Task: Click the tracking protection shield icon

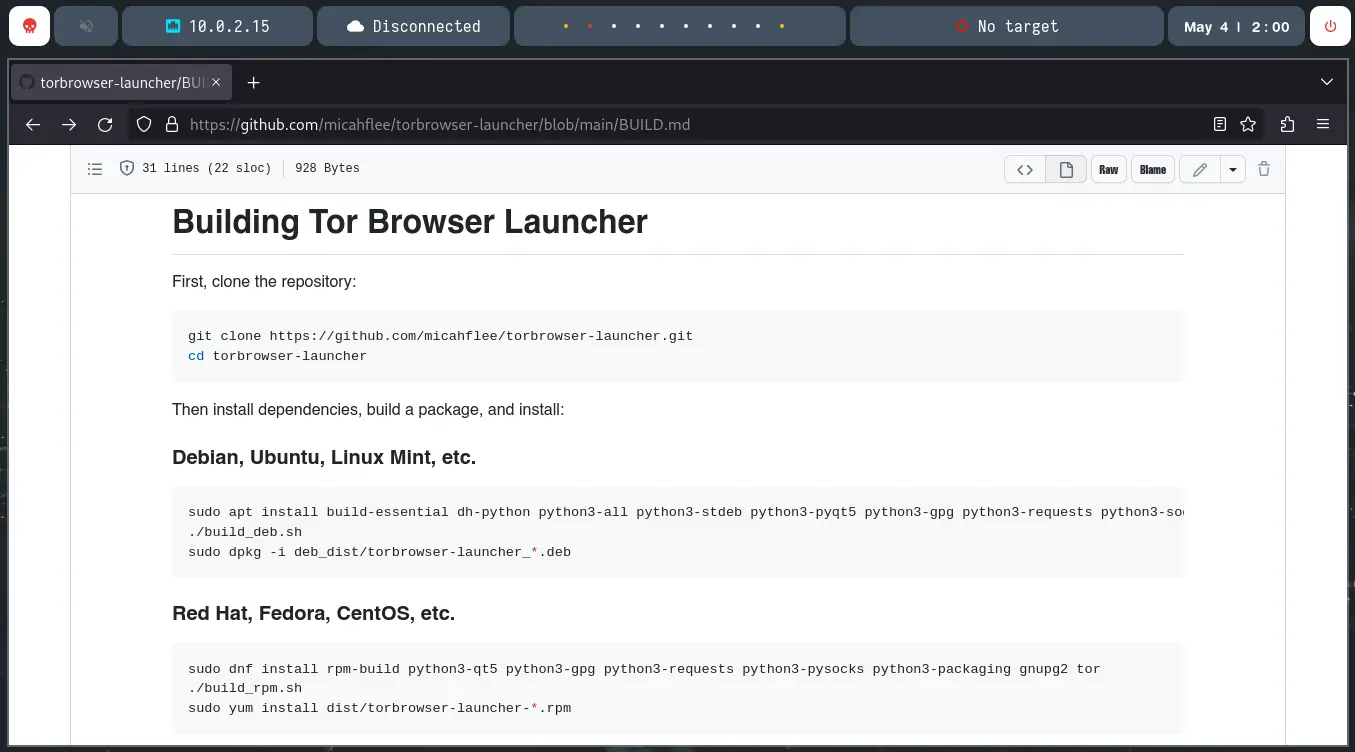Action: click(144, 125)
